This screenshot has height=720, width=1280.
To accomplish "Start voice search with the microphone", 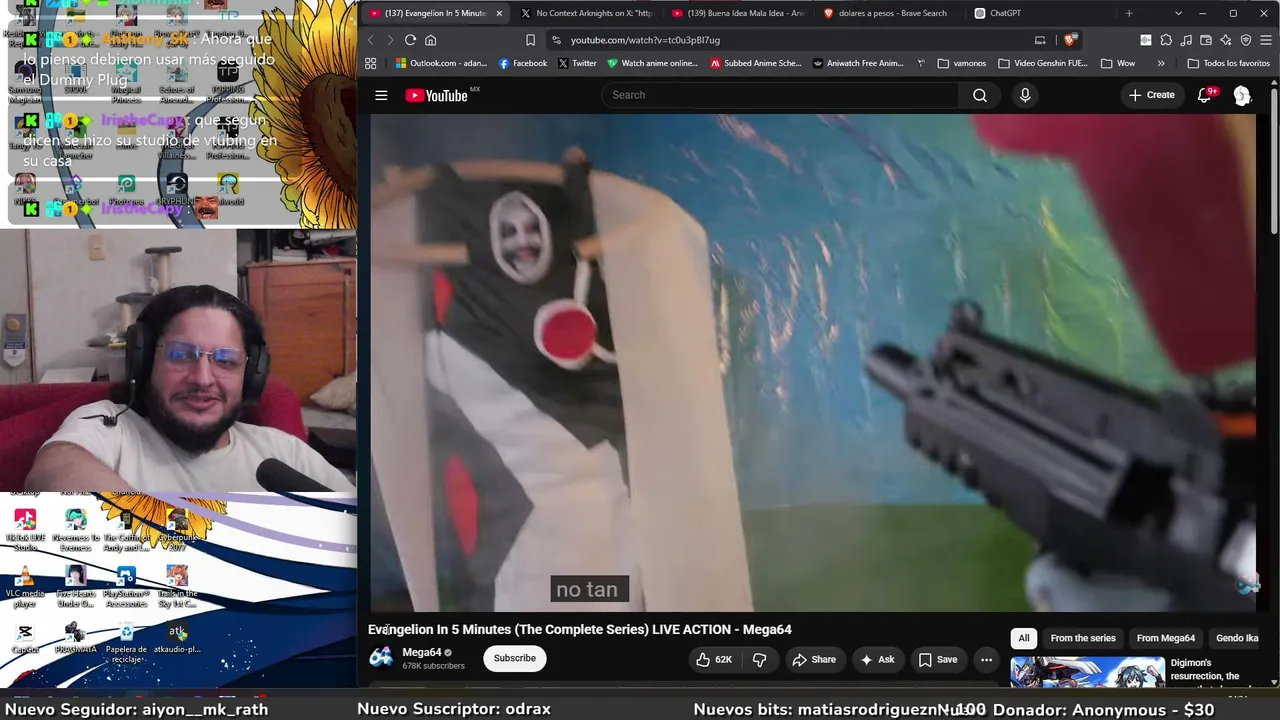I will (x=1025, y=95).
